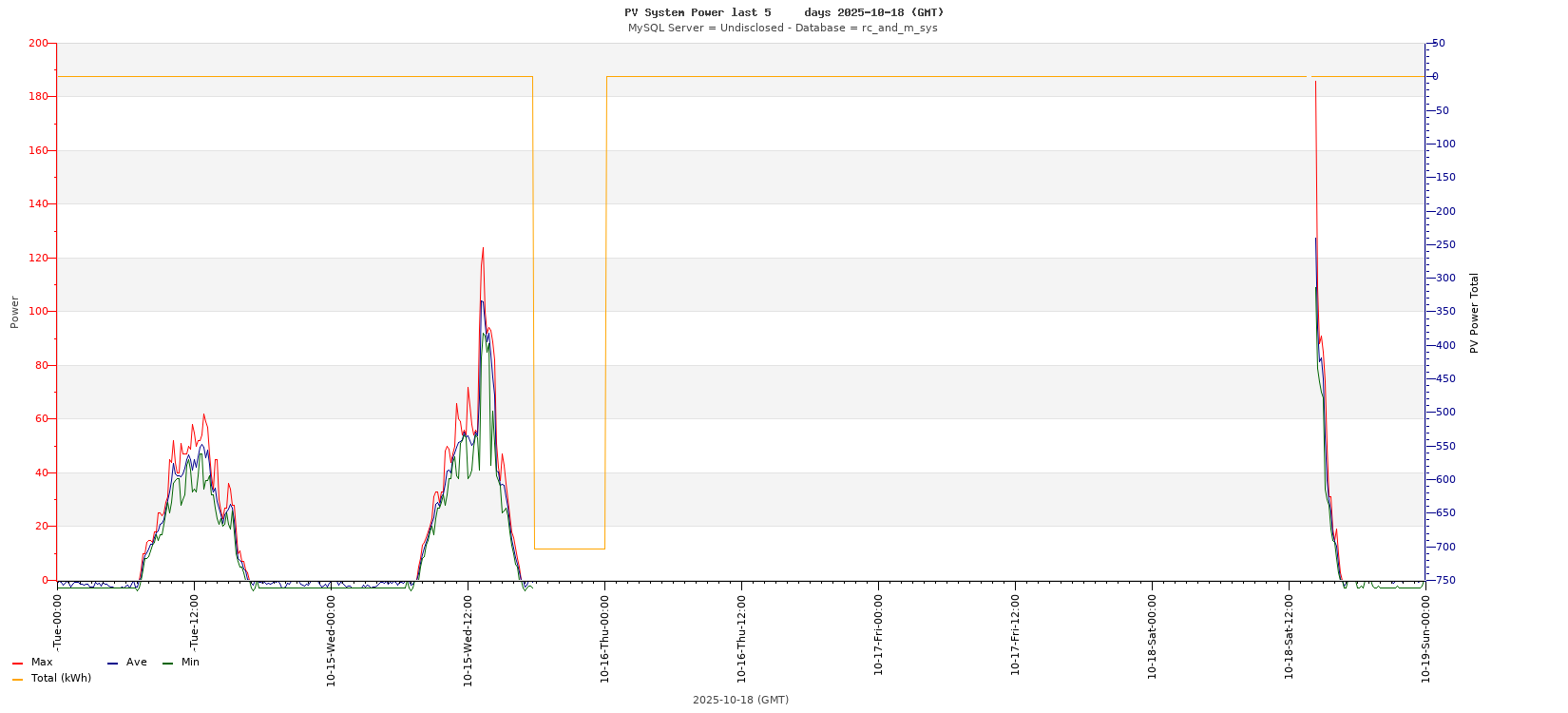Click the bottom of the orange Total dip
The height and width of the screenshot is (713, 1568).
coord(569,549)
